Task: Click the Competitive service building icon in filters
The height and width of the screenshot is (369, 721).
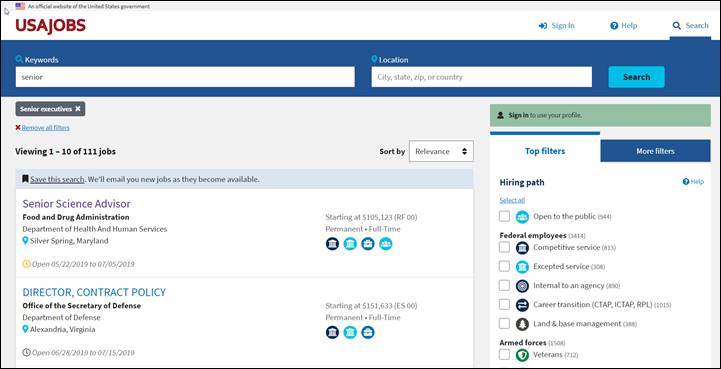Action: point(522,248)
